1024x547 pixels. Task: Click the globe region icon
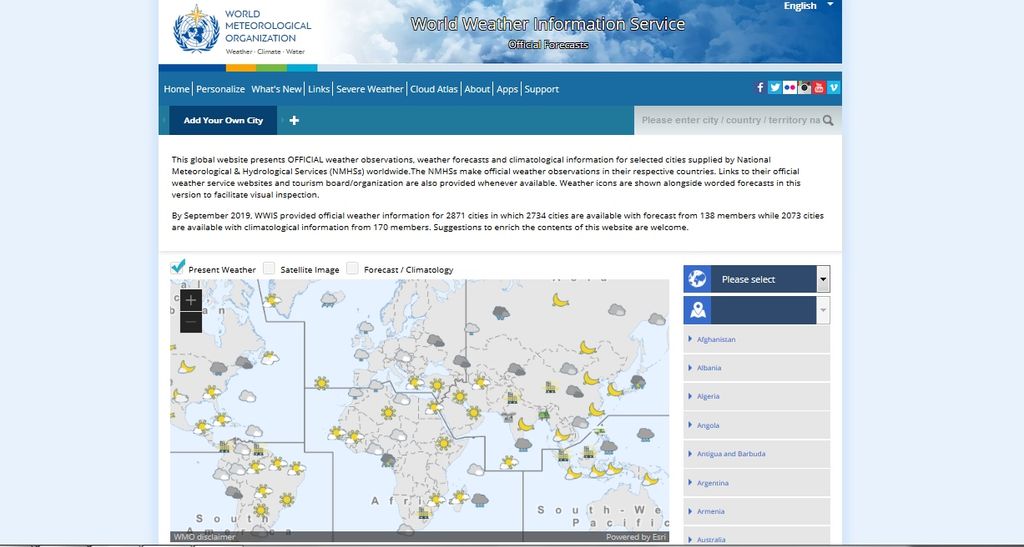pyautogui.click(x=697, y=279)
